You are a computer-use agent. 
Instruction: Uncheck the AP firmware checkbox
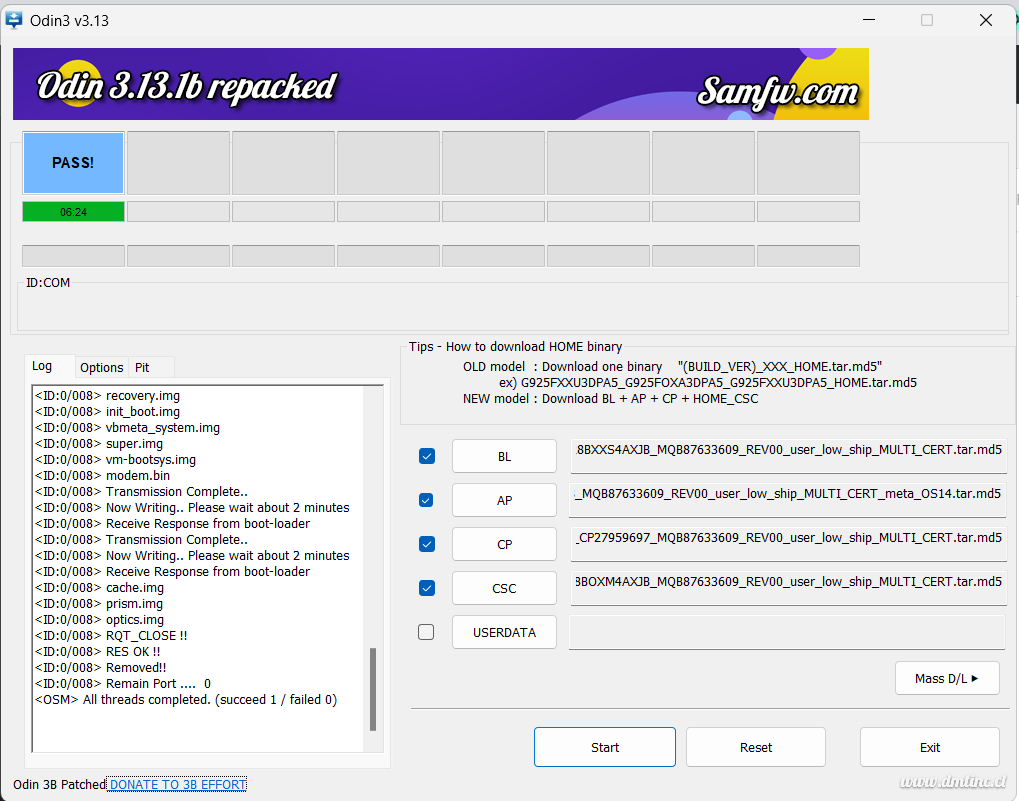pos(427,500)
